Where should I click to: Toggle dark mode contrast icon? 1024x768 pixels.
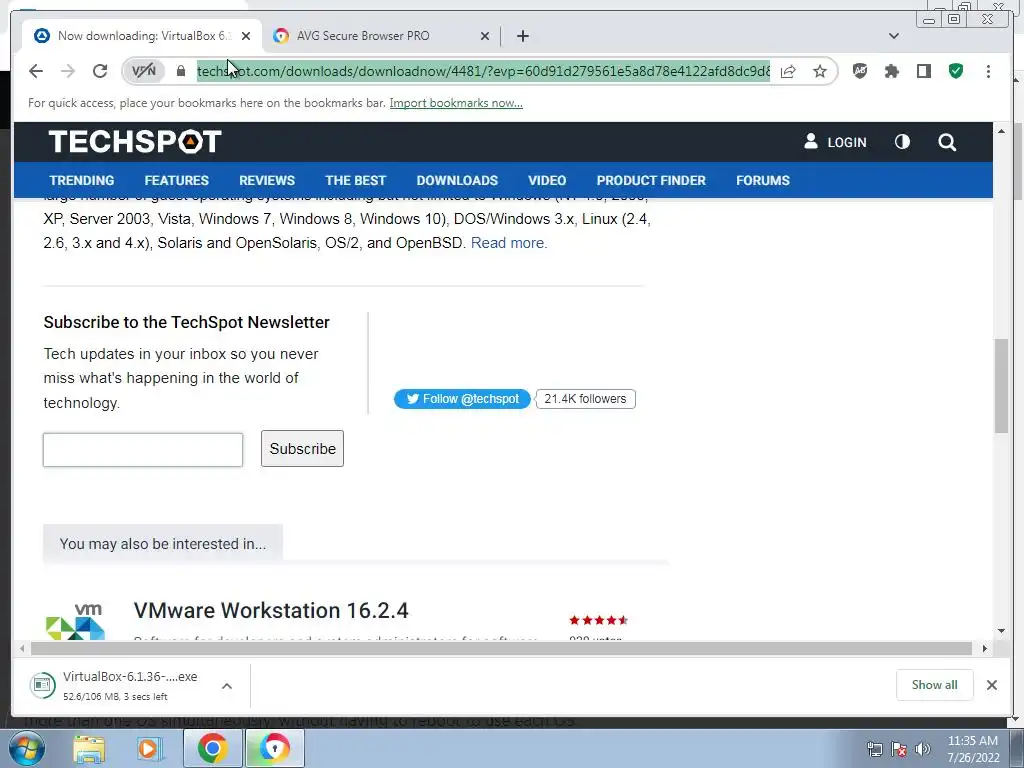pos(902,142)
